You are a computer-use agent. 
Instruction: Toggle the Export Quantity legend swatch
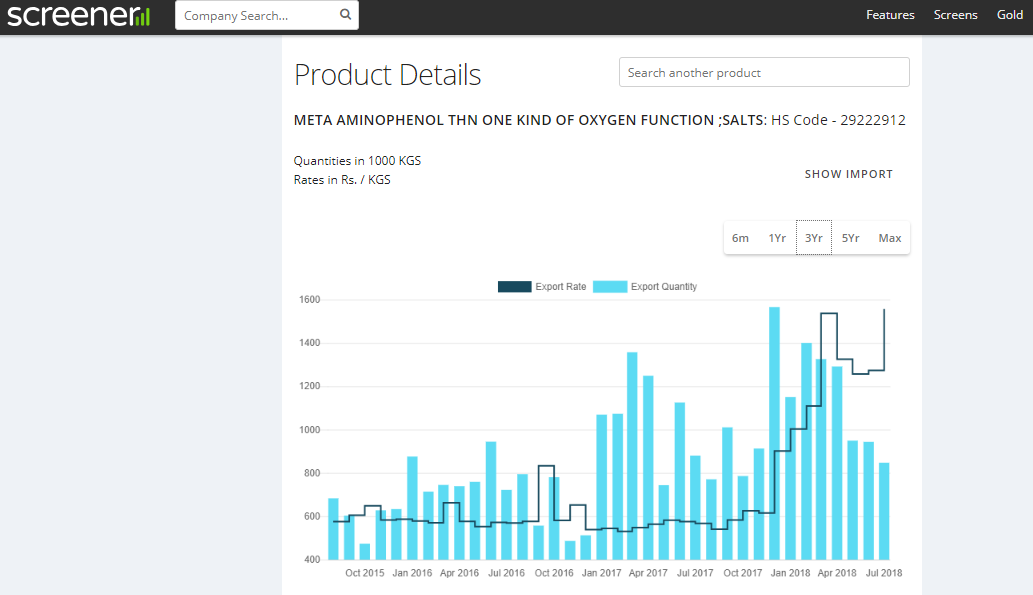[x=610, y=287]
